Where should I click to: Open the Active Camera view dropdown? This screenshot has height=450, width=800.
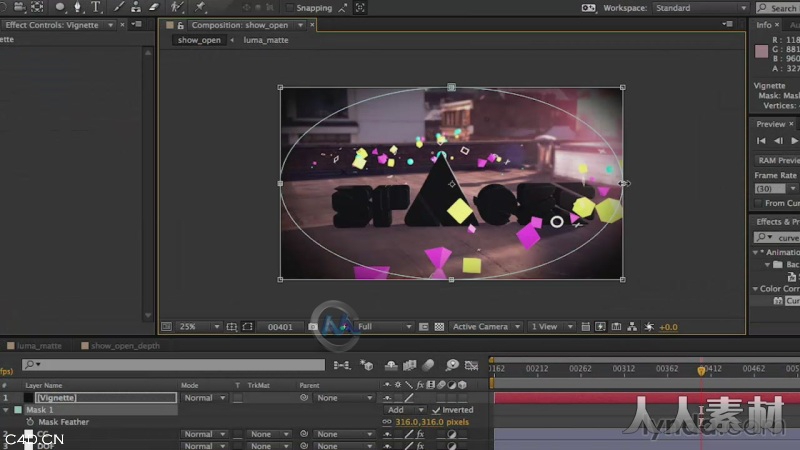click(485, 327)
